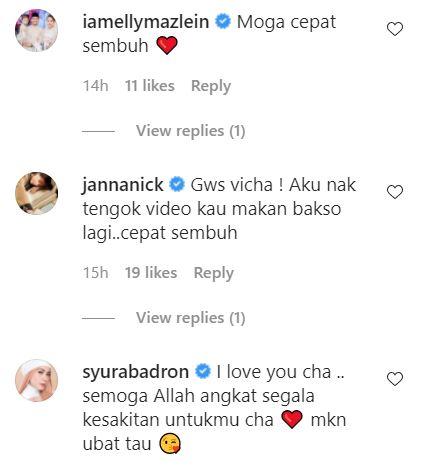
Task: Expand View replies under jannanick's comment
Action: [190, 318]
